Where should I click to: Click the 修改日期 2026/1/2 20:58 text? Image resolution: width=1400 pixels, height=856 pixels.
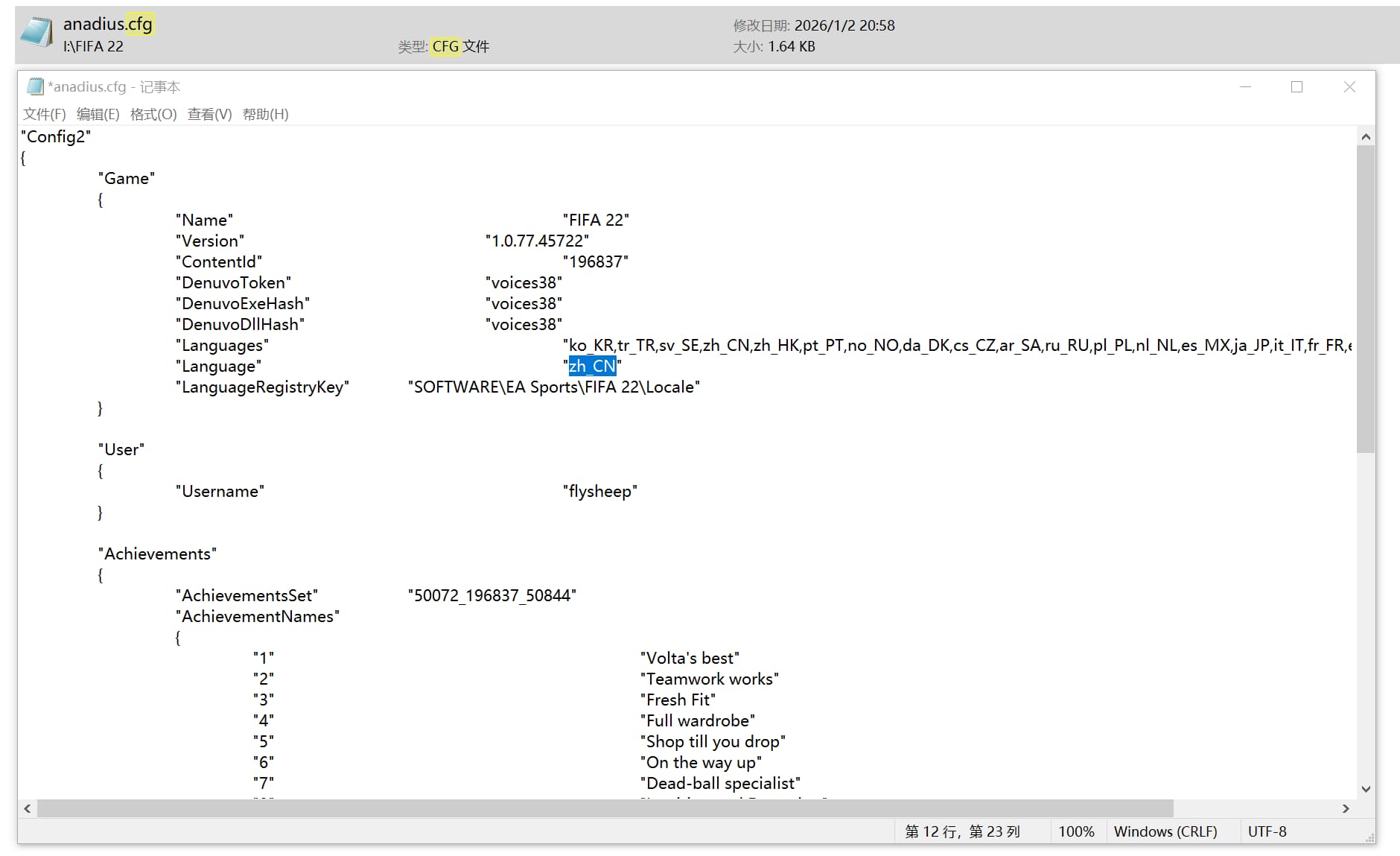click(814, 25)
